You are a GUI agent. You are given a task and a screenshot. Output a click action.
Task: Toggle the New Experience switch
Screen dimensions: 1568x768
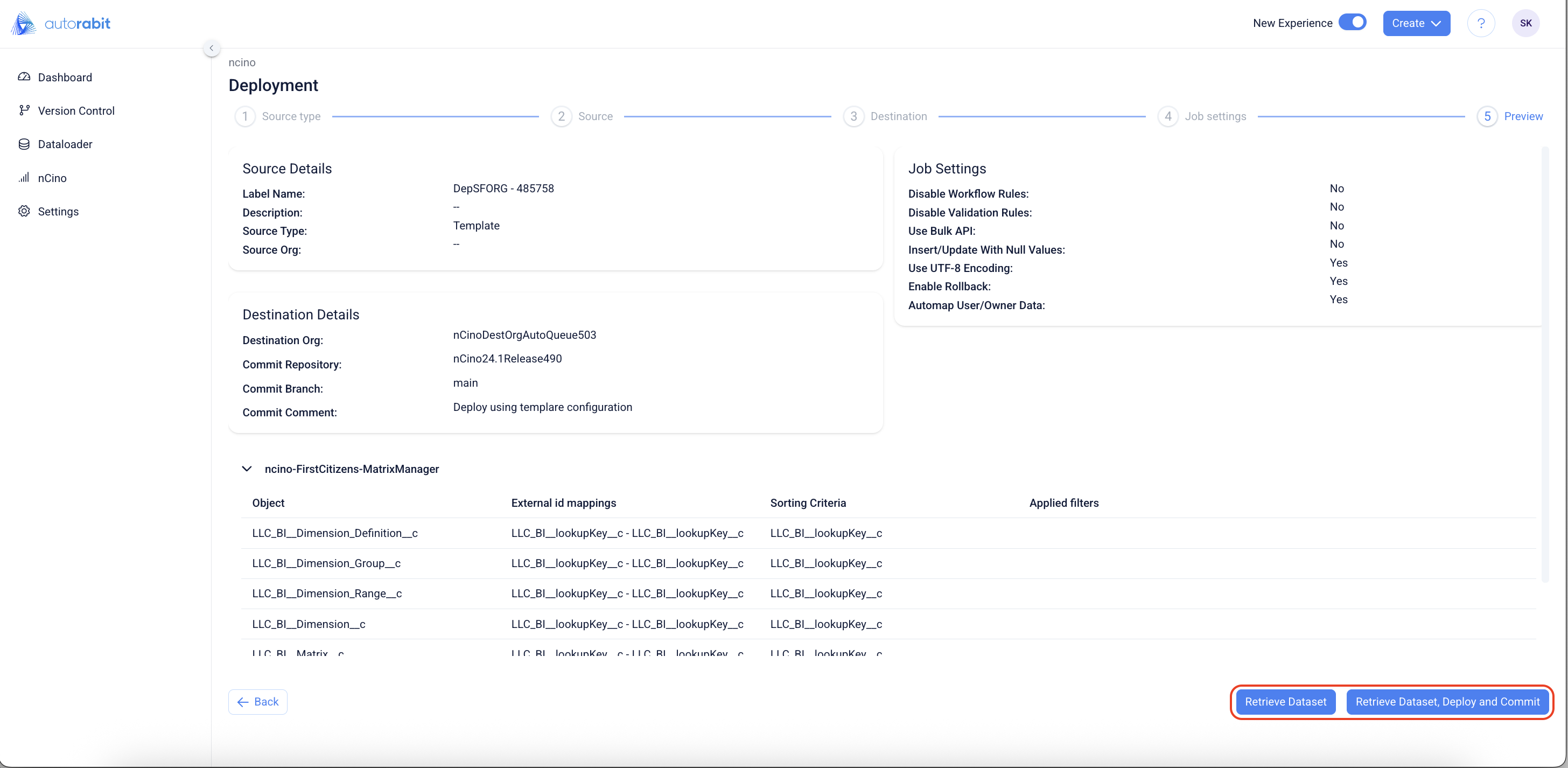click(x=1353, y=22)
